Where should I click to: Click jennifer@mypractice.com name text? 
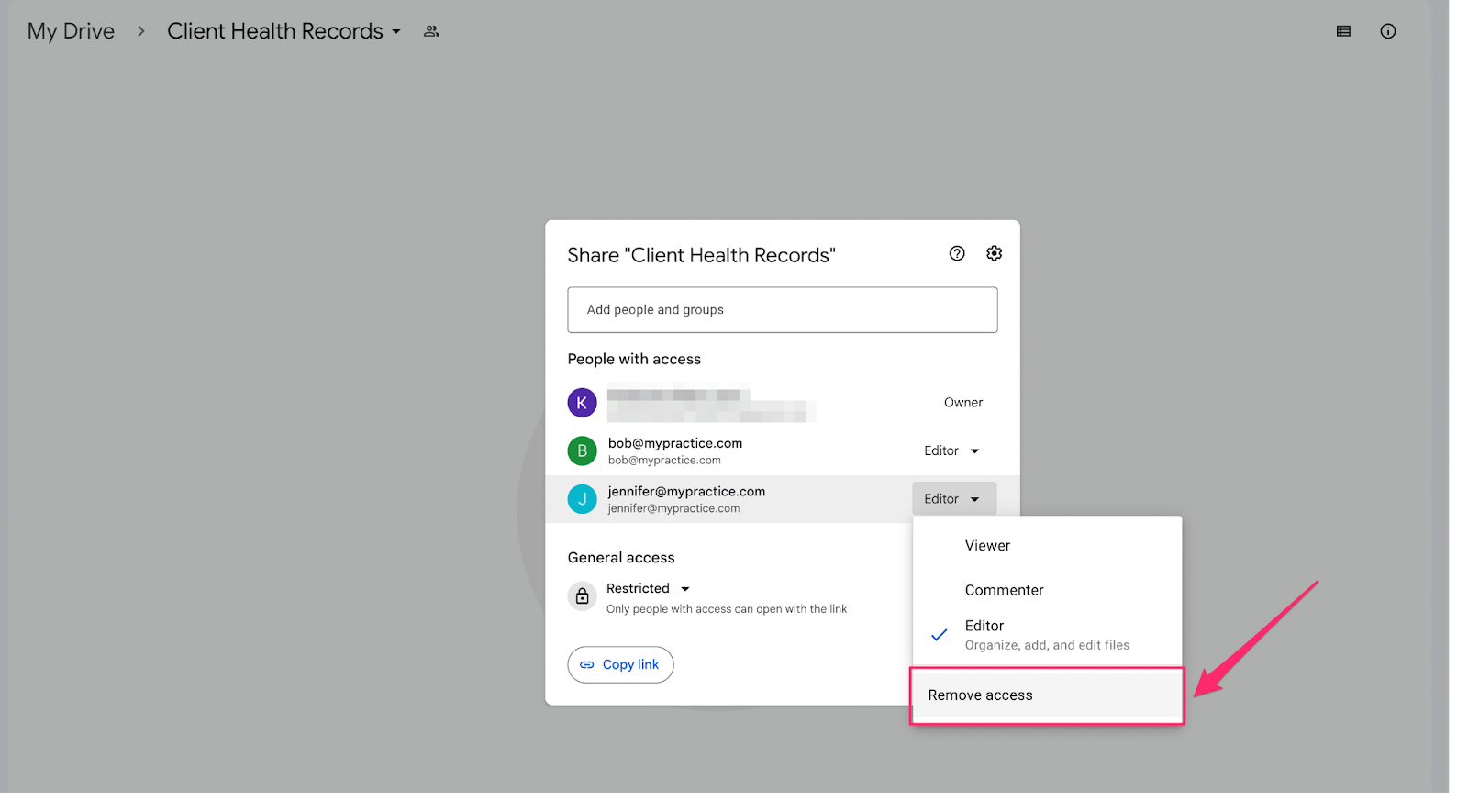(686, 492)
